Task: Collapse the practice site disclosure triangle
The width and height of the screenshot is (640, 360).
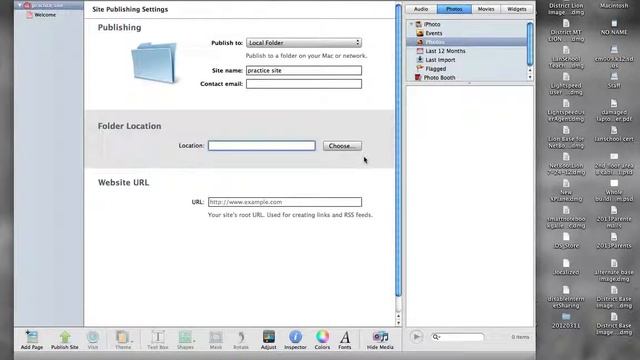Action: pos(19,5)
